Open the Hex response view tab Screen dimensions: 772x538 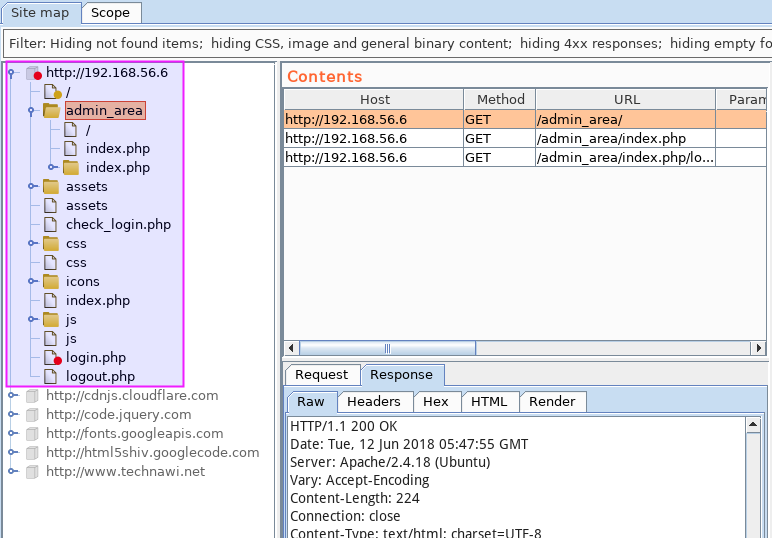click(436, 402)
